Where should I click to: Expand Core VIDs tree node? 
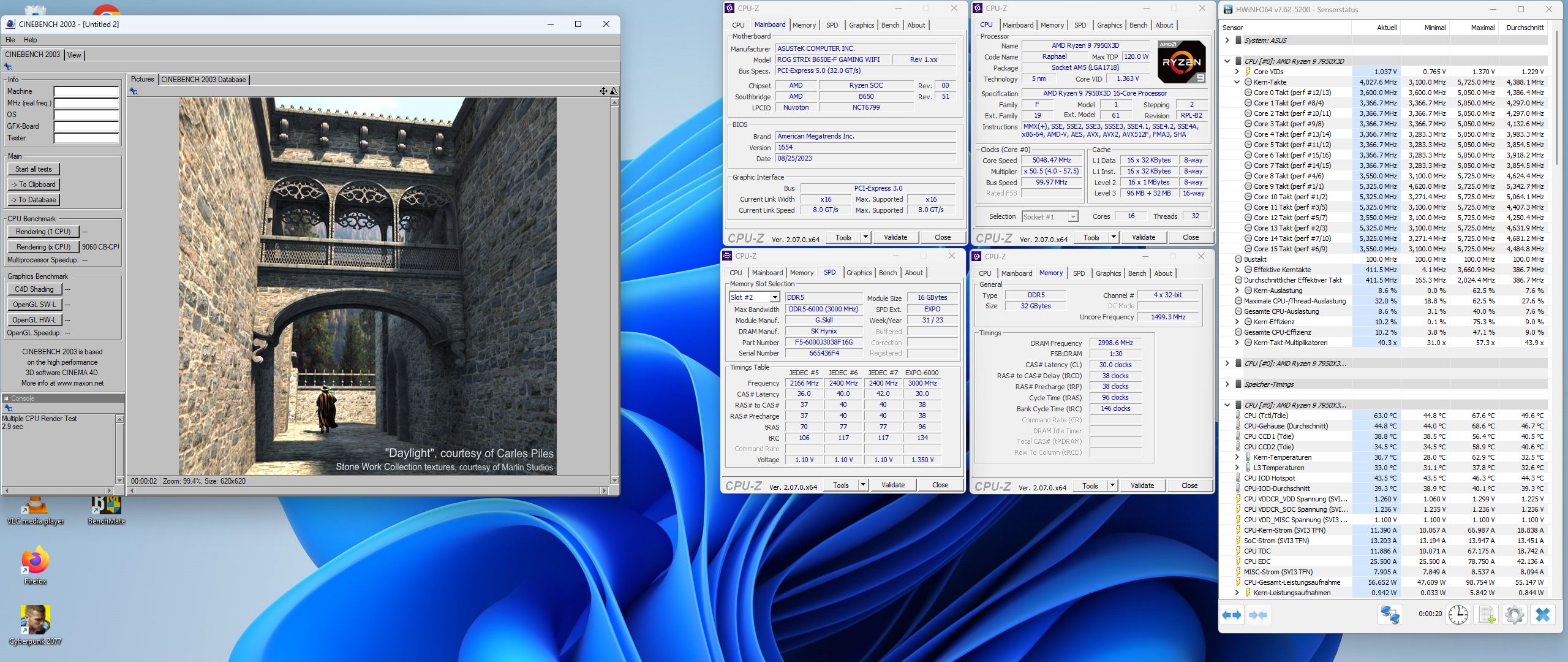[x=1237, y=72]
